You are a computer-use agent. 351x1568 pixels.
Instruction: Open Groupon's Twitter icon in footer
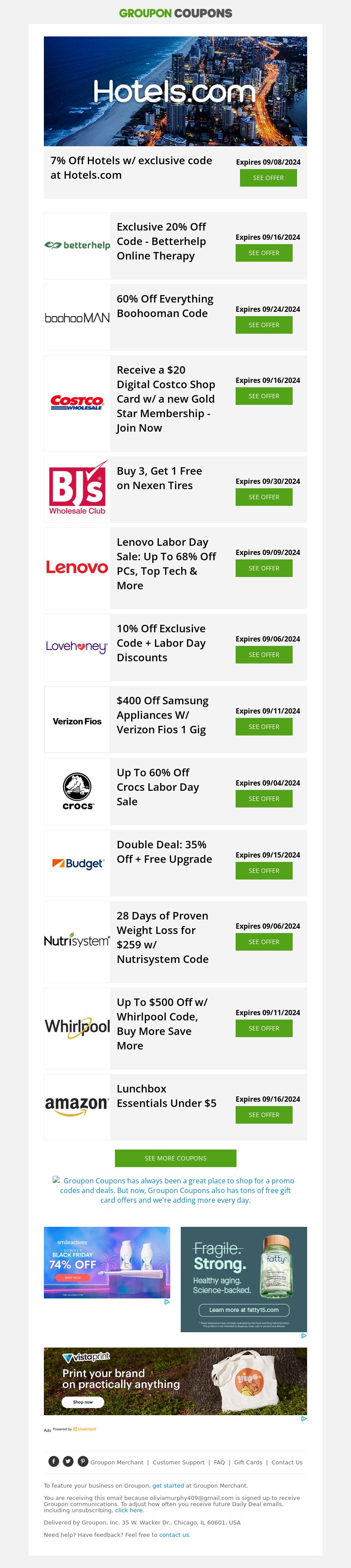pyautogui.click(x=68, y=1461)
